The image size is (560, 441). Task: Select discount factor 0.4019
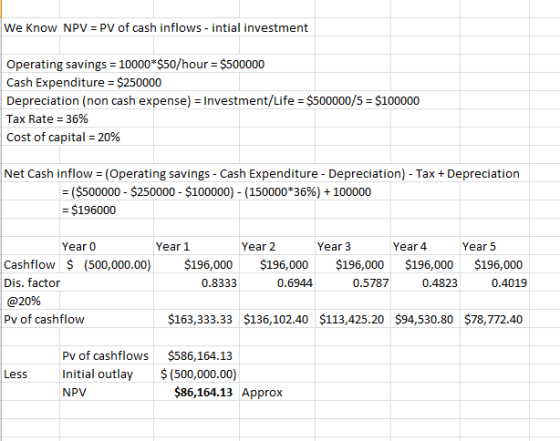509,283
